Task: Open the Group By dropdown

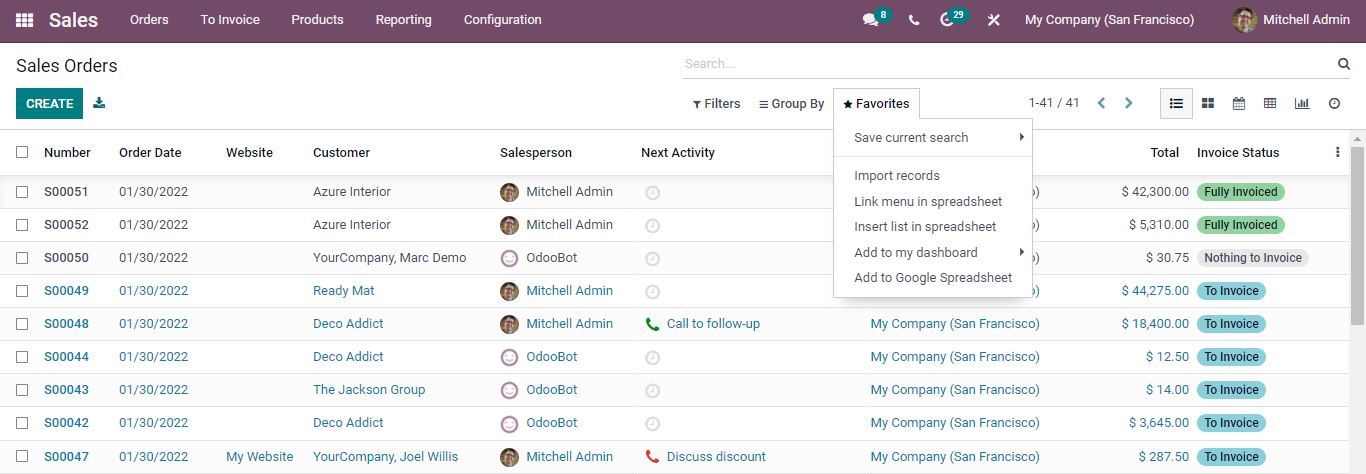Action: (791, 104)
